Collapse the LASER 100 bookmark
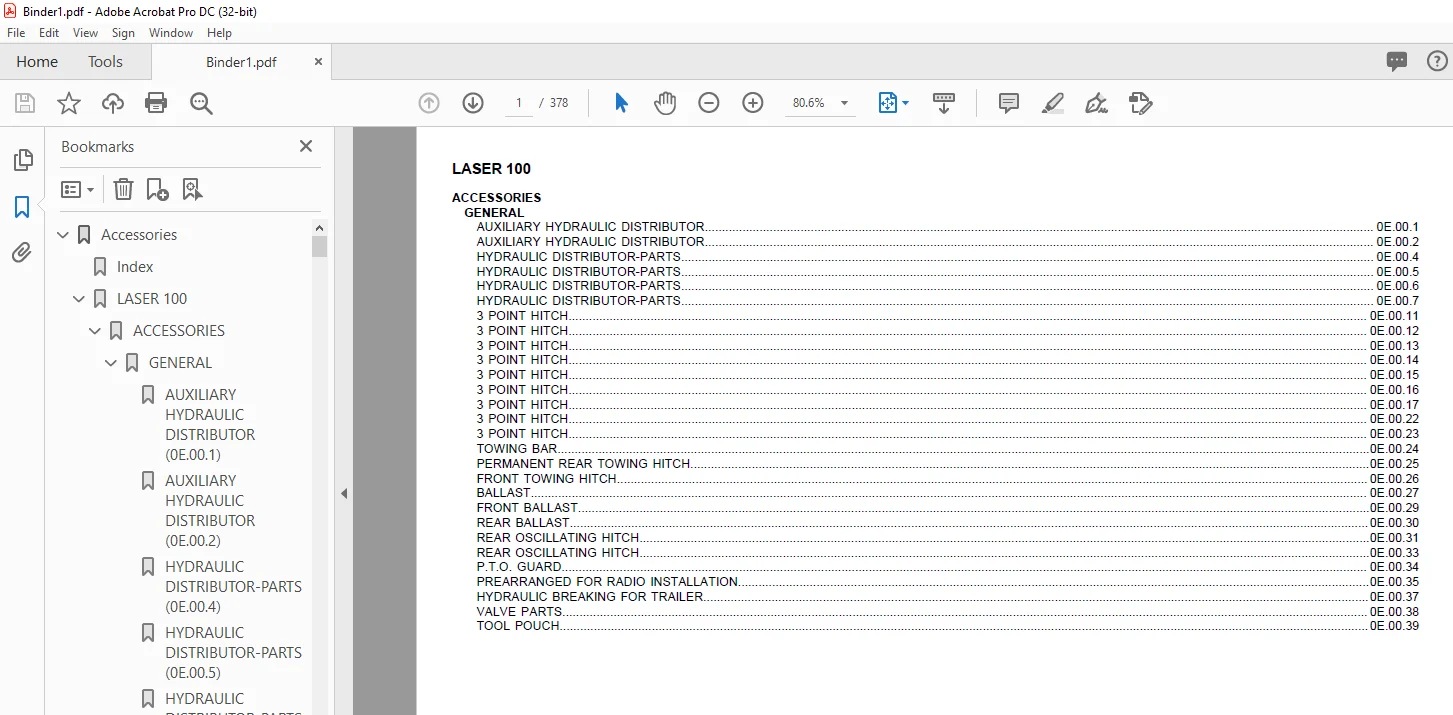 pyautogui.click(x=80, y=299)
